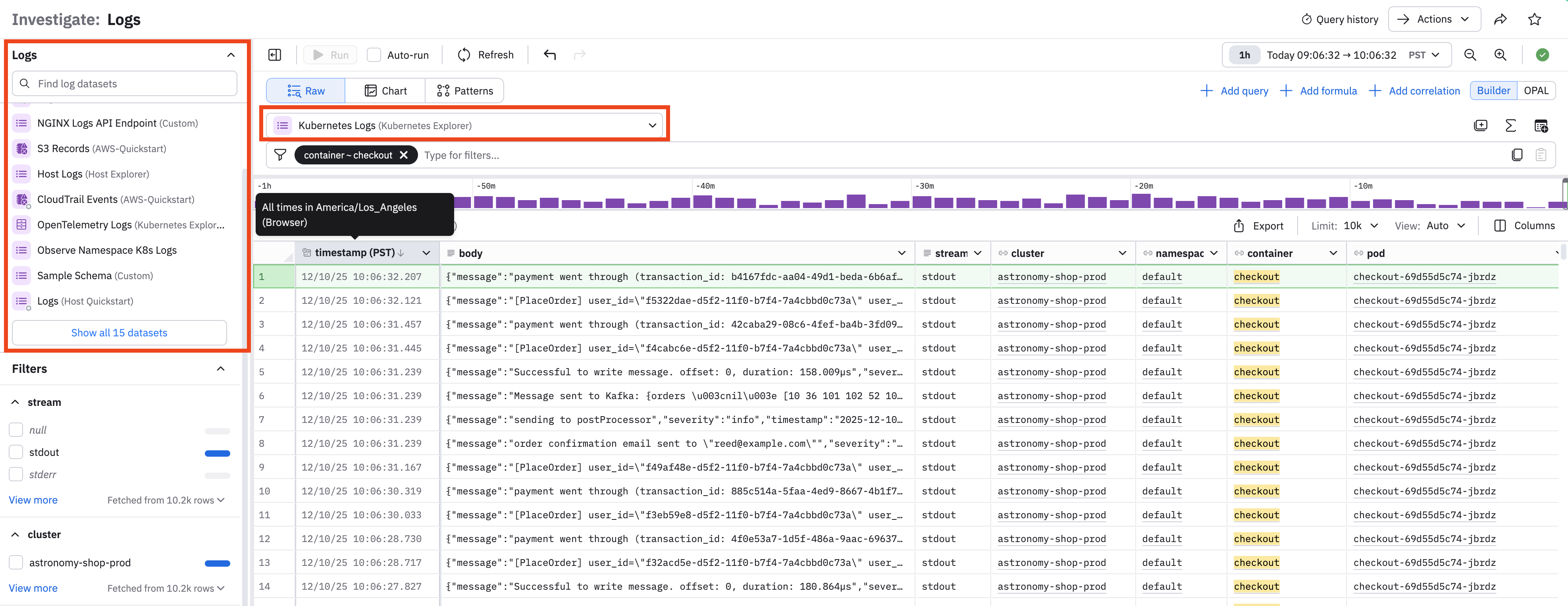Click the funnel filter icon
This screenshot has width=1568, height=606.
pyautogui.click(x=280, y=155)
